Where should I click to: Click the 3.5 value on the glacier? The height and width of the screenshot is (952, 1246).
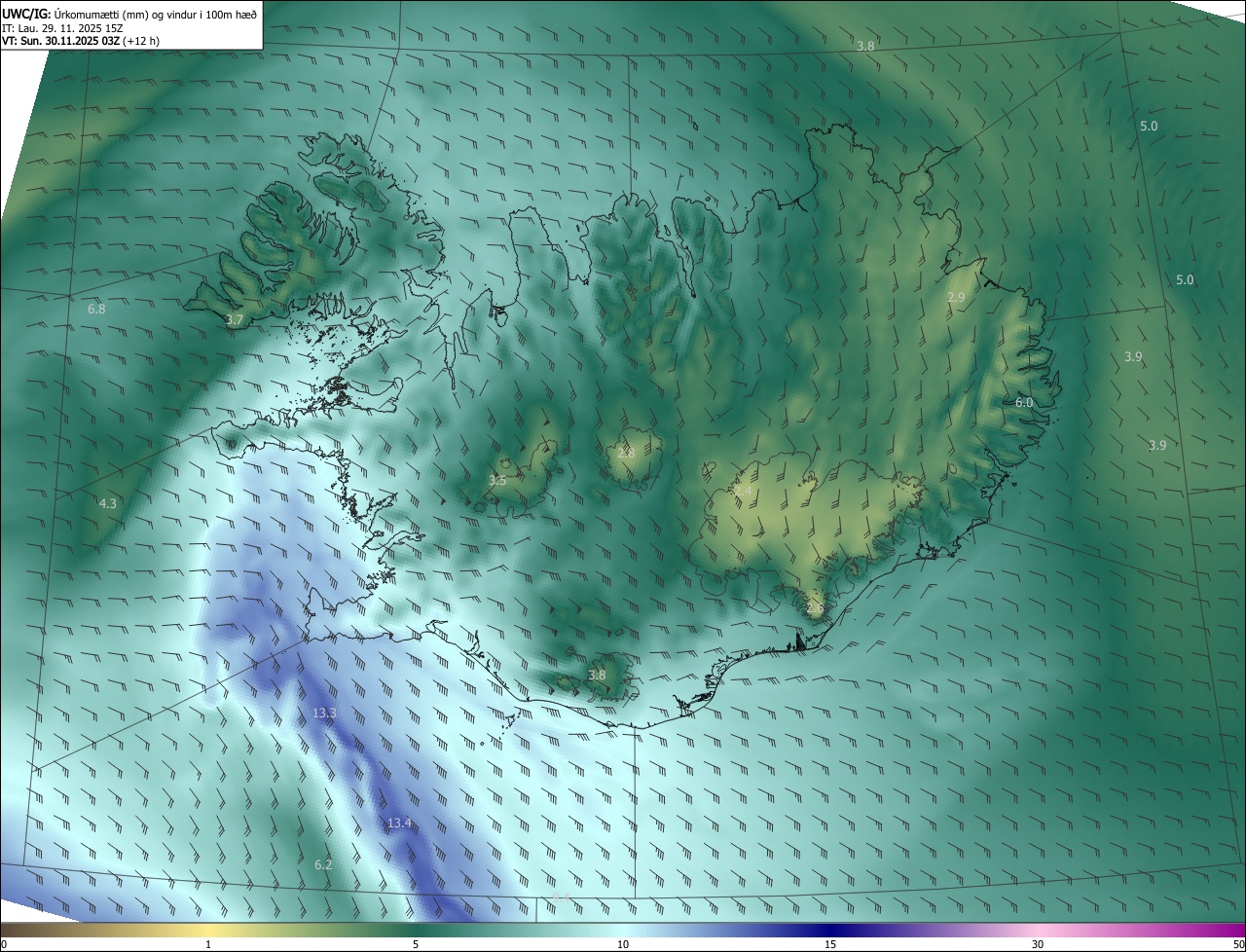point(497,480)
